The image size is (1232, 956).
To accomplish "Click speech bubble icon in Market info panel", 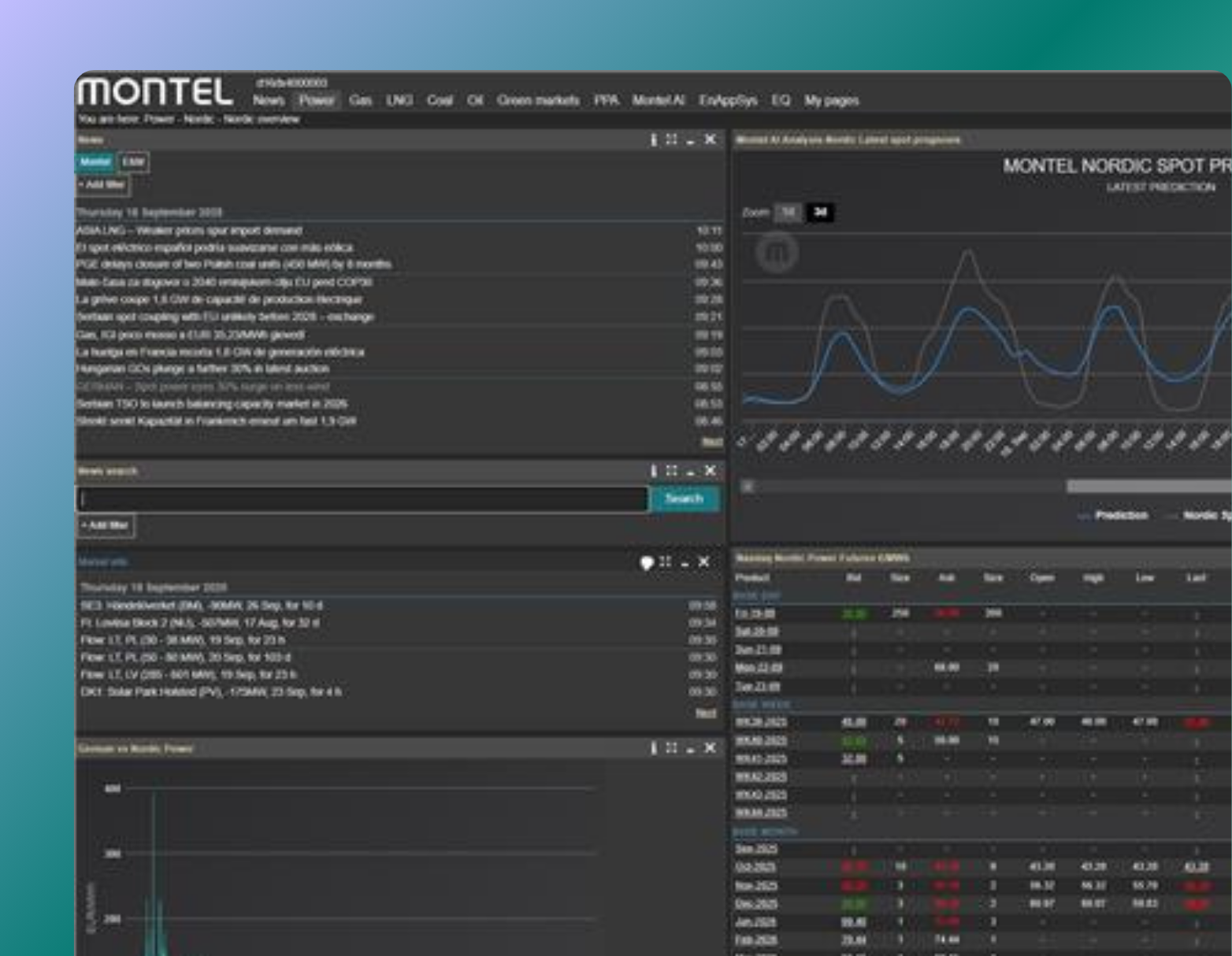I will tap(647, 562).
